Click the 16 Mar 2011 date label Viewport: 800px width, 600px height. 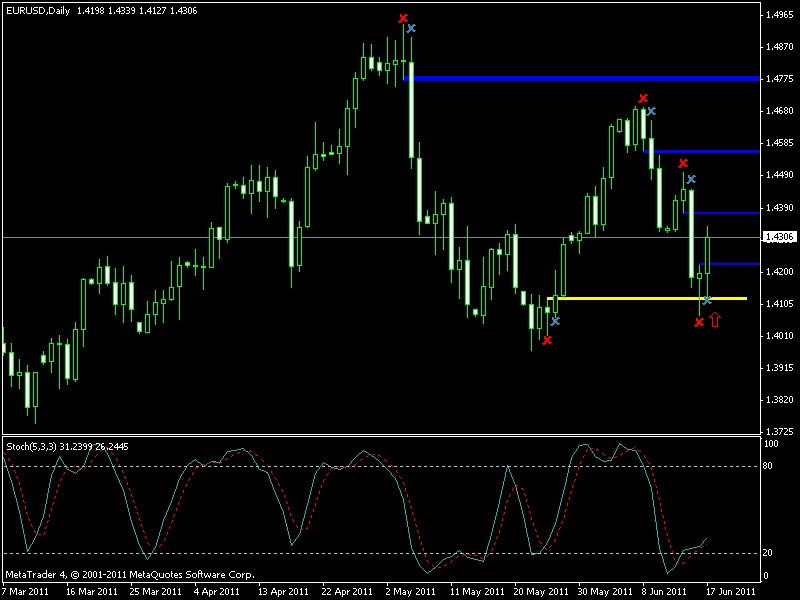(92, 592)
